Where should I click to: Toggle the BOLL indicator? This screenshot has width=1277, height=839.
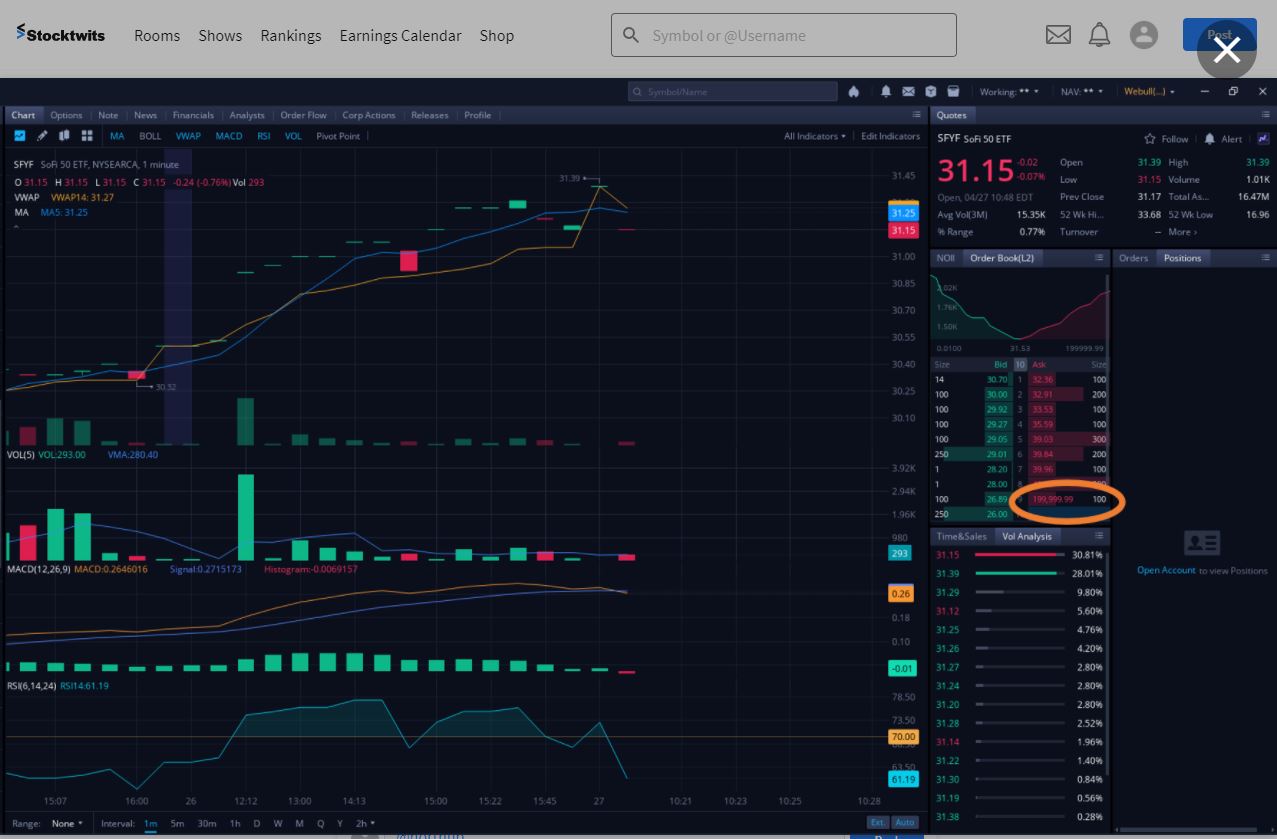tap(150, 136)
